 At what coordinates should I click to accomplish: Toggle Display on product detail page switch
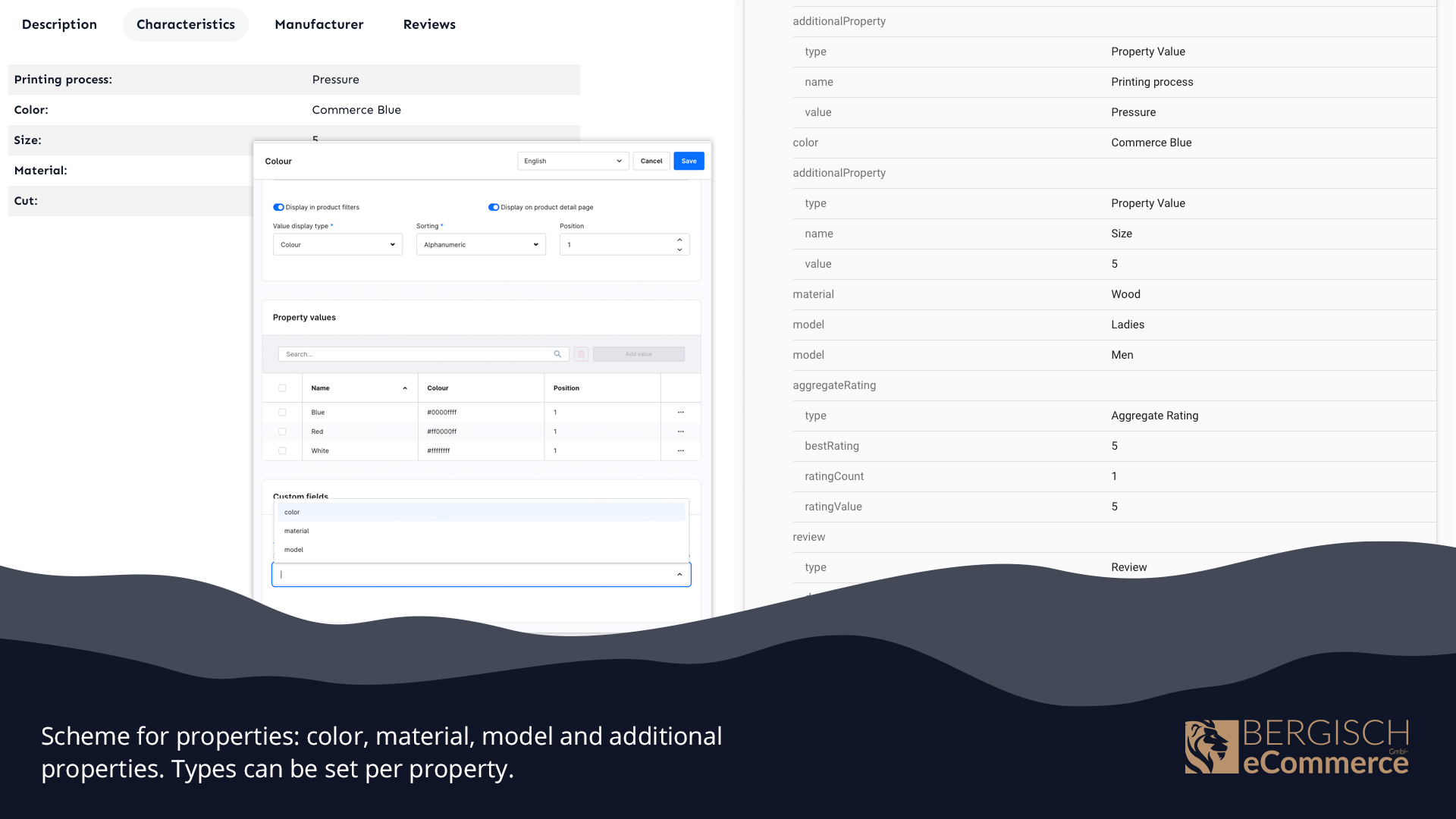coord(494,207)
